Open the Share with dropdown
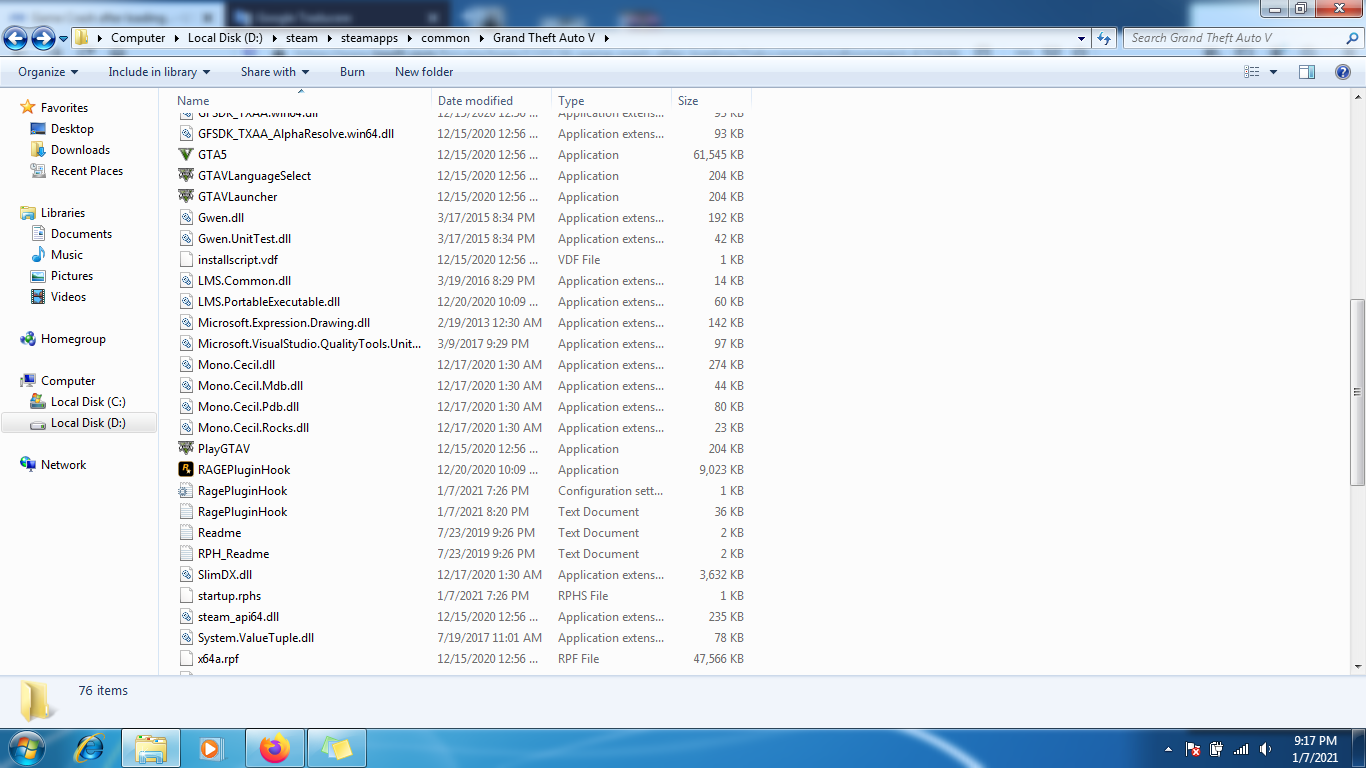This screenshot has height=768, width=1366. click(275, 72)
